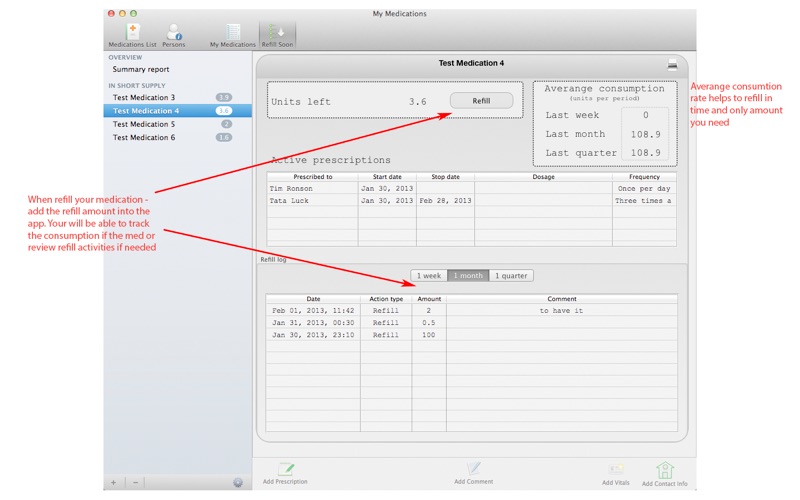Click the Add Prescription icon
The width and height of the screenshot is (800, 500).
(285, 469)
